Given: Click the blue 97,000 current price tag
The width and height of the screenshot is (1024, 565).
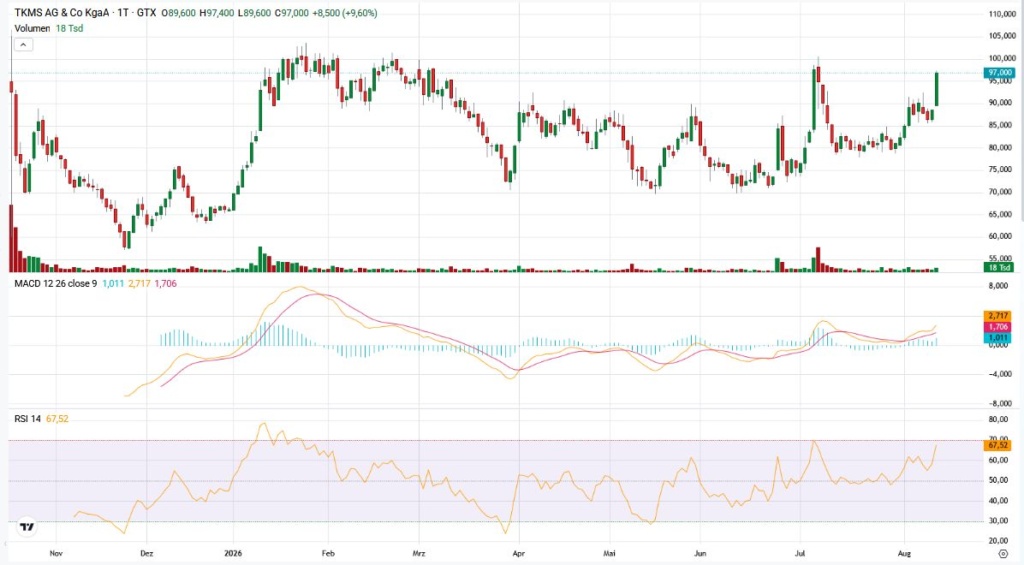Looking at the screenshot, I should (x=999, y=73).
